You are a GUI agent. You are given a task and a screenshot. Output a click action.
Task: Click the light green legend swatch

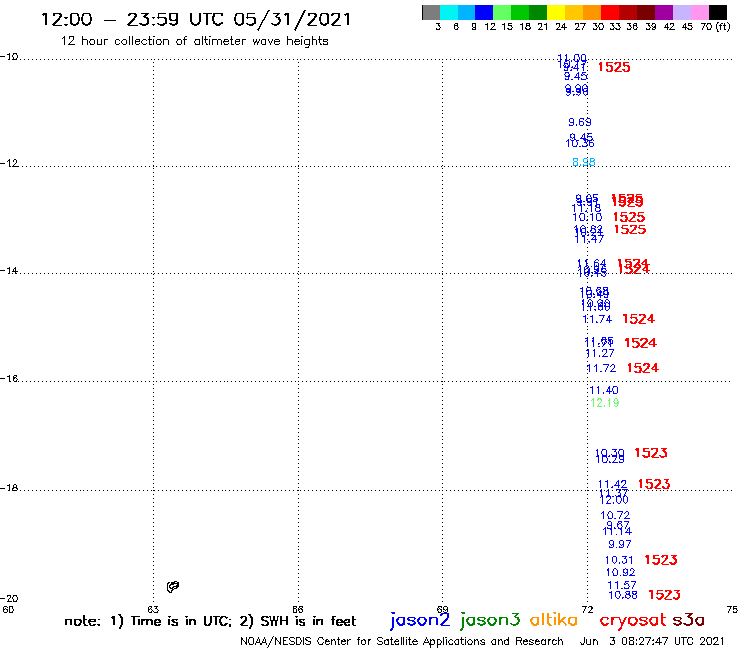tap(502, 12)
